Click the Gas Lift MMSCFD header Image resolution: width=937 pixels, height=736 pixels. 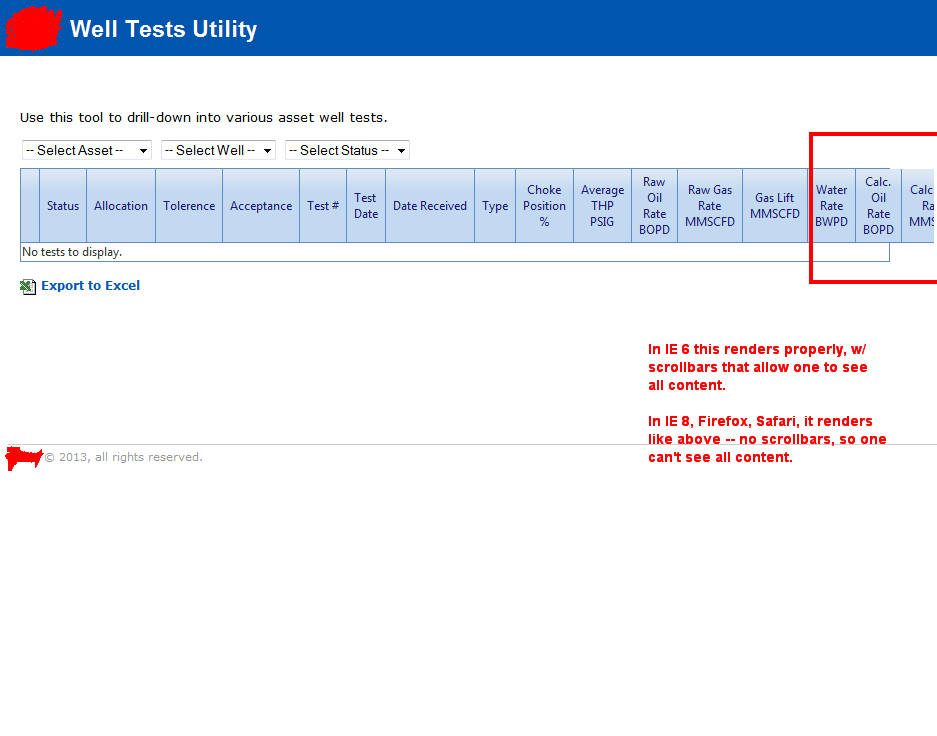(x=775, y=206)
